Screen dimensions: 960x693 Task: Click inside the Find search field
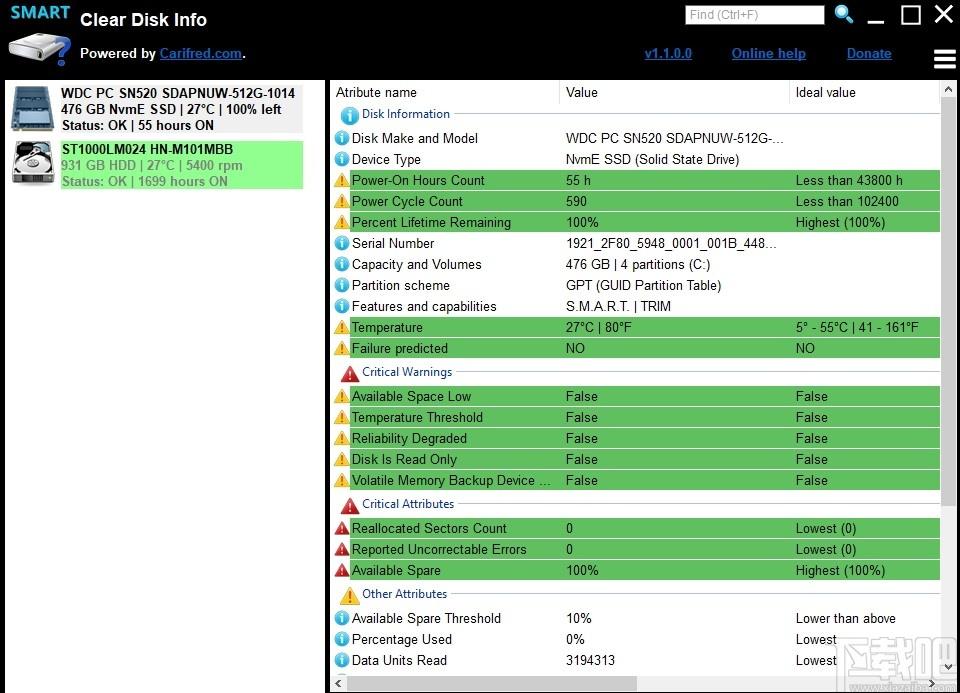754,15
